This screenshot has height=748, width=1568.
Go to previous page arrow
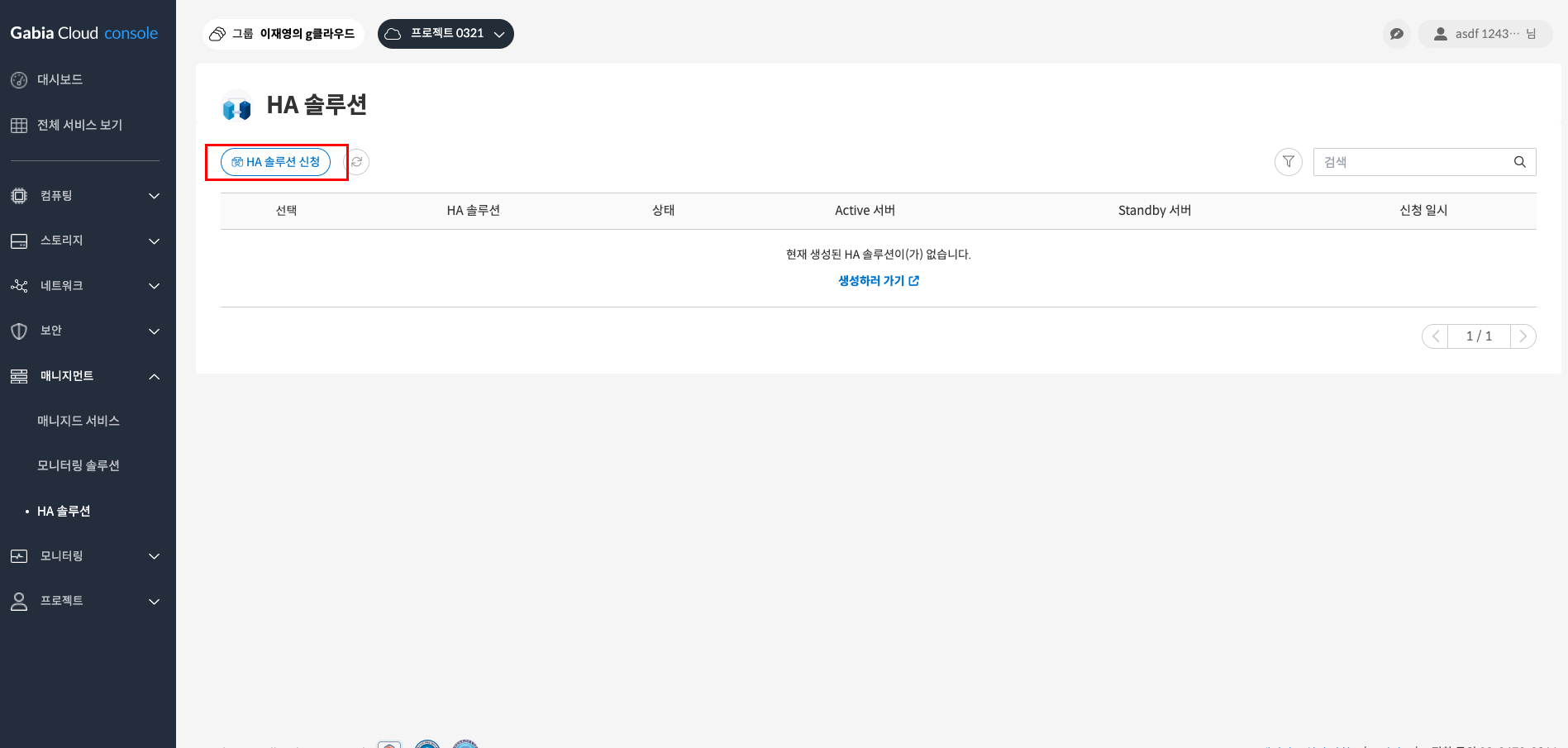tap(1436, 336)
